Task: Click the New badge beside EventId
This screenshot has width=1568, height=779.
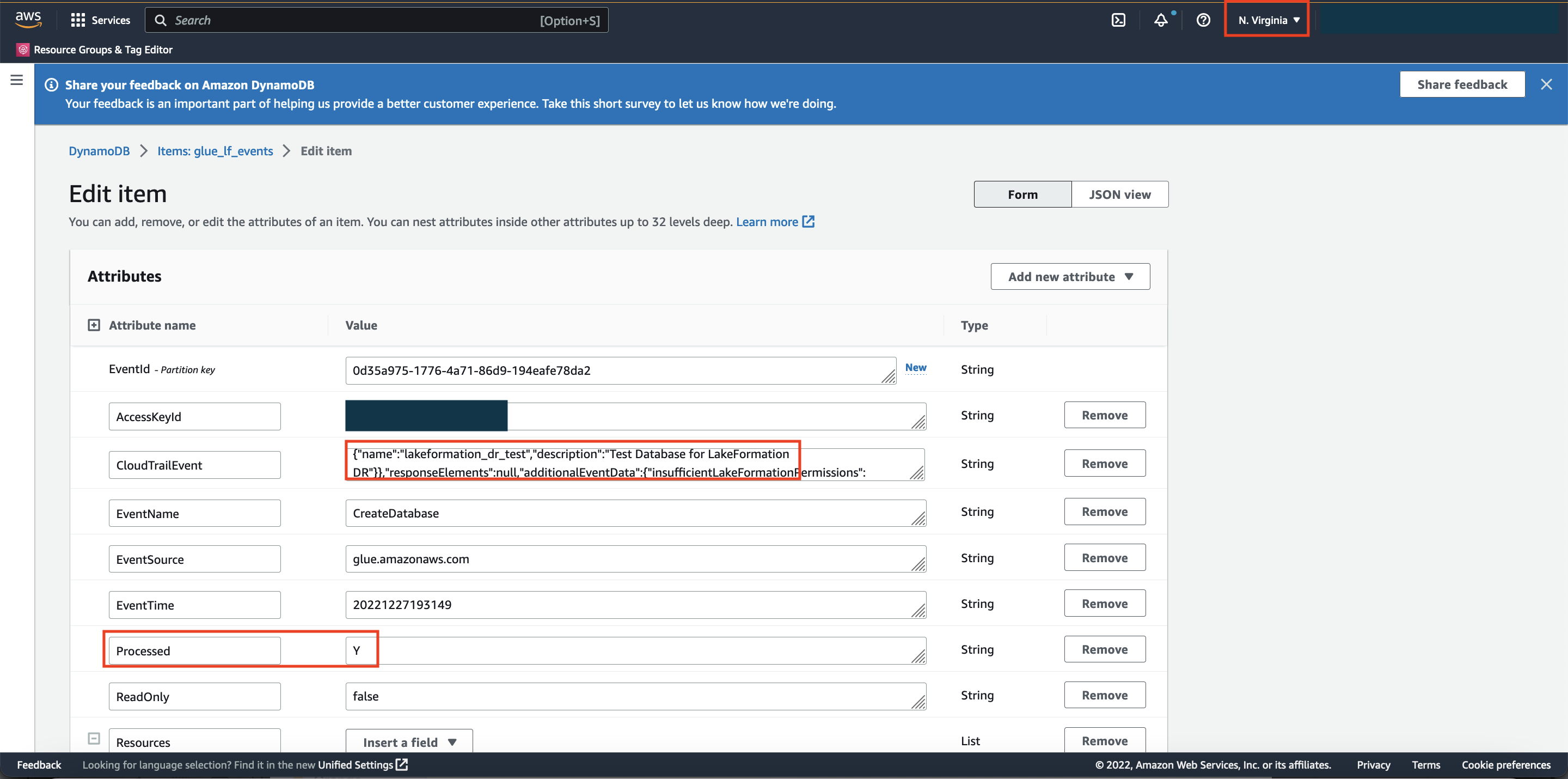Action: (x=915, y=367)
